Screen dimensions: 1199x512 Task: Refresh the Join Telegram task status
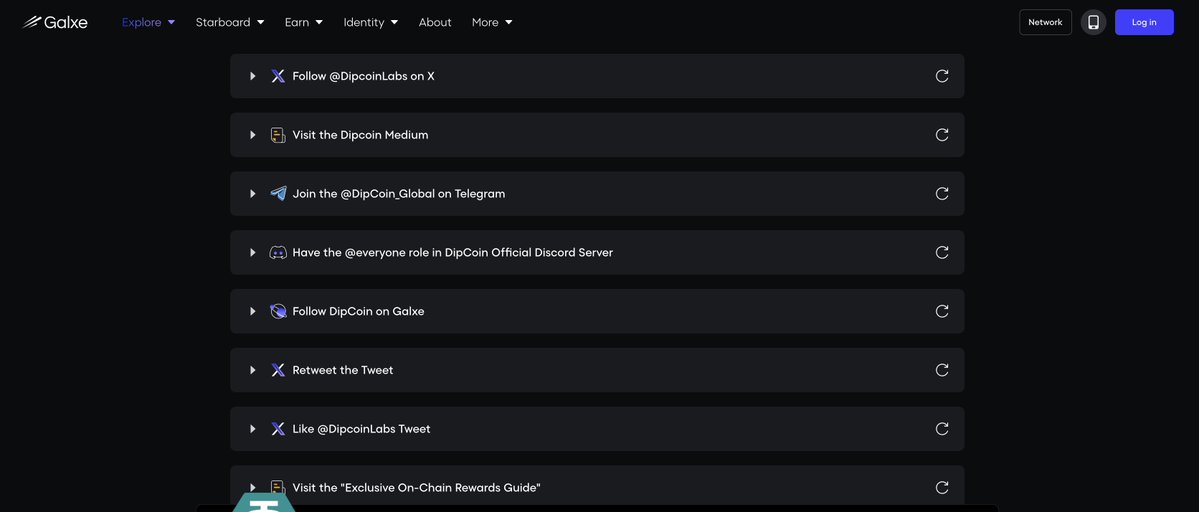point(942,193)
